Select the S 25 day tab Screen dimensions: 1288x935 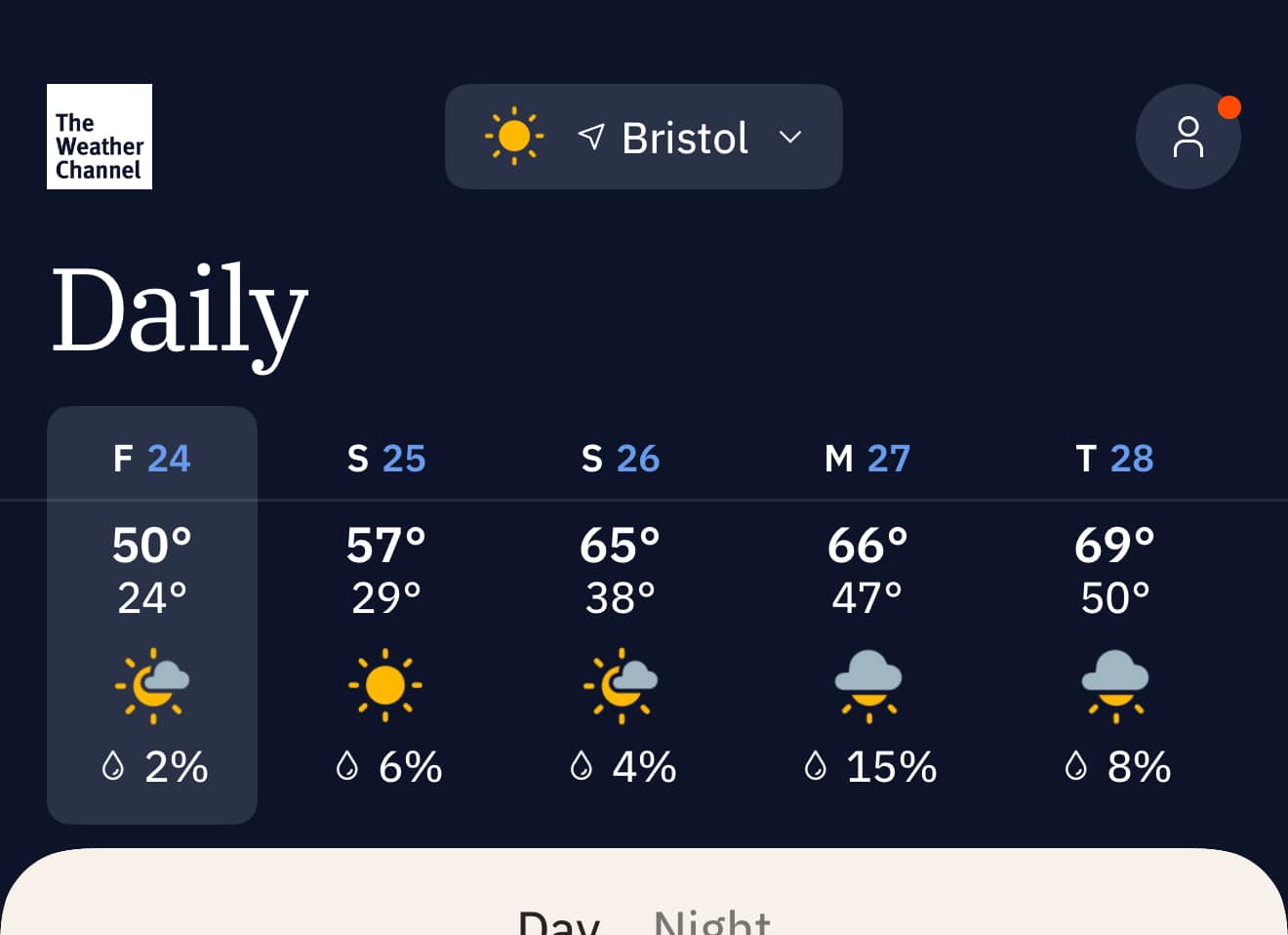point(386,615)
